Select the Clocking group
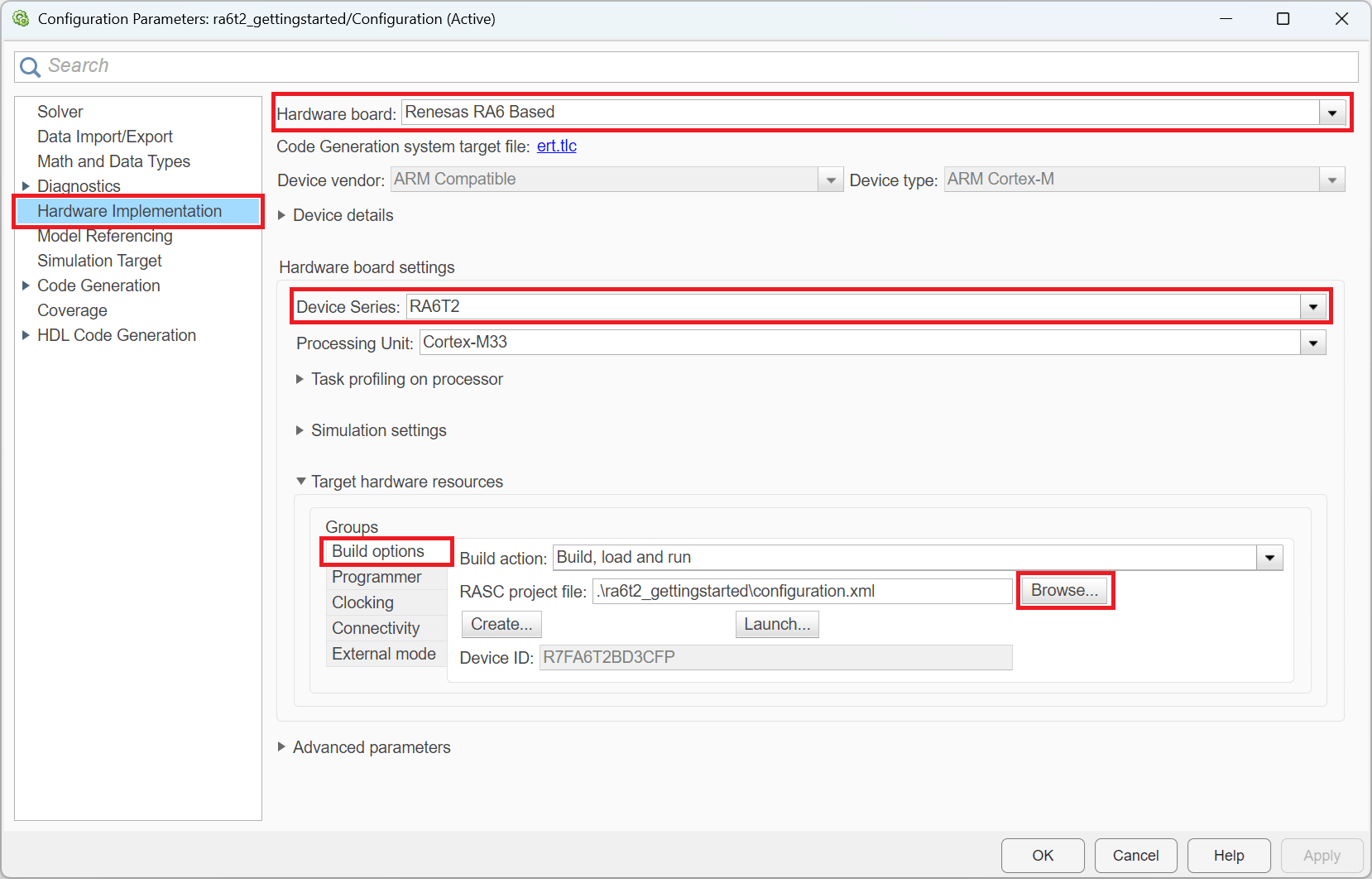Image resolution: width=1372 pixels, height=883 pixels. [362, 602]
